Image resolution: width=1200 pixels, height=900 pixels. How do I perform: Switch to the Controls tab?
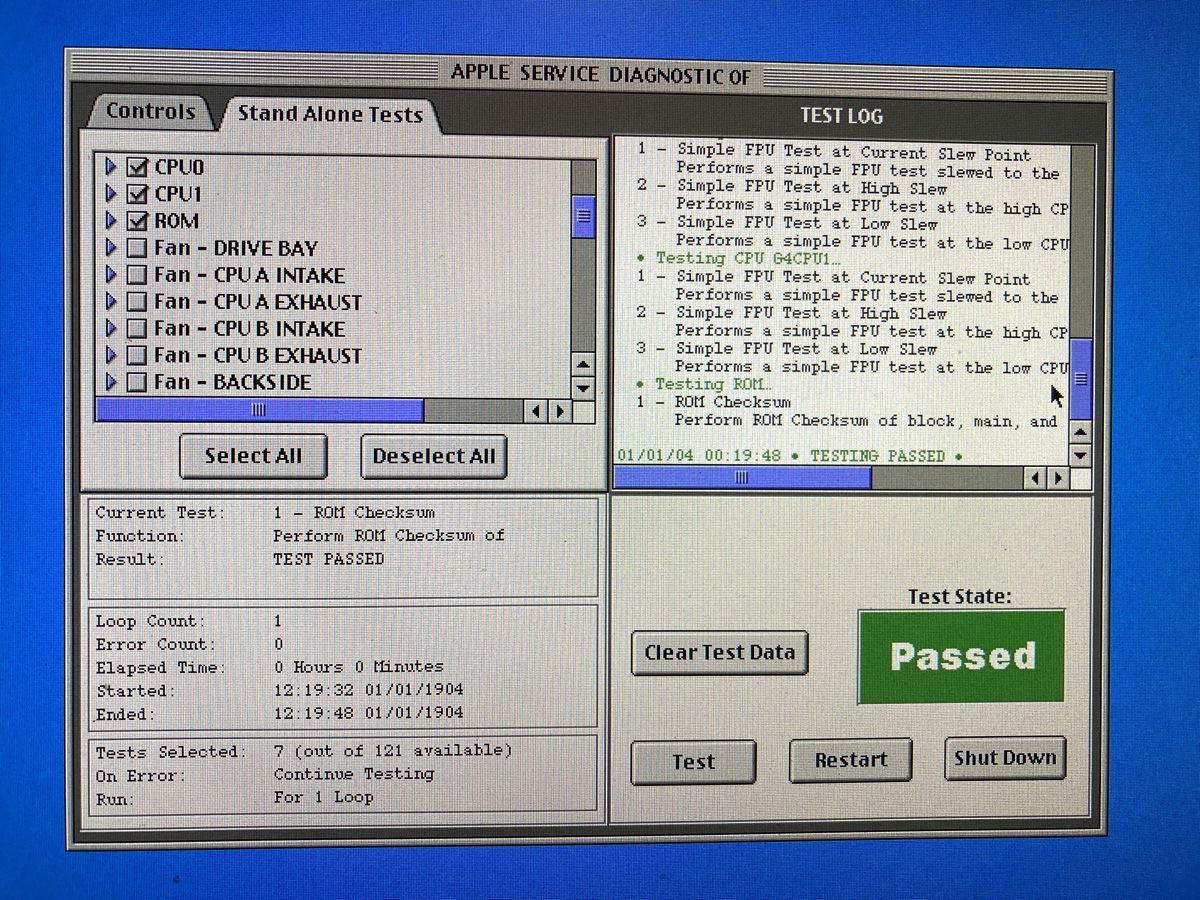point(152,112)
